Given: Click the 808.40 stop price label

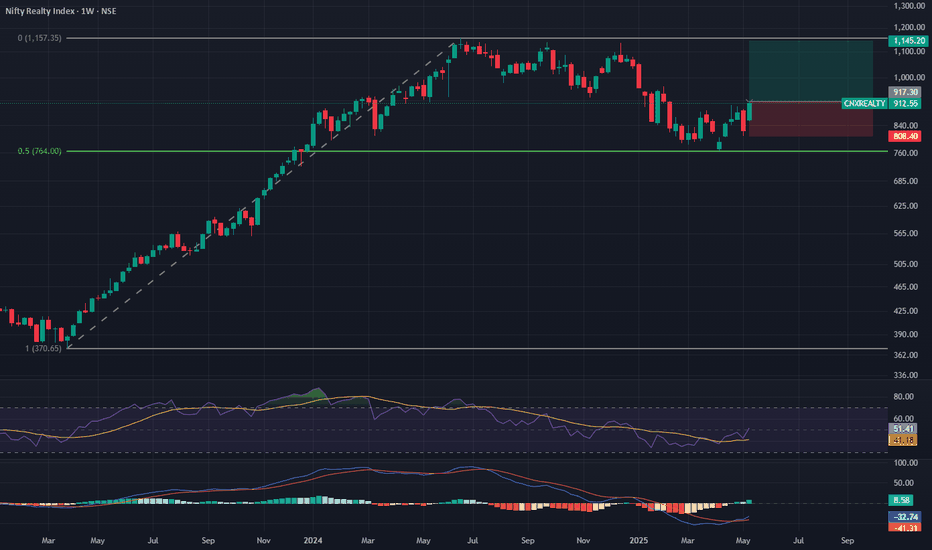Looking at the screenshot, I should coord(905,136).
